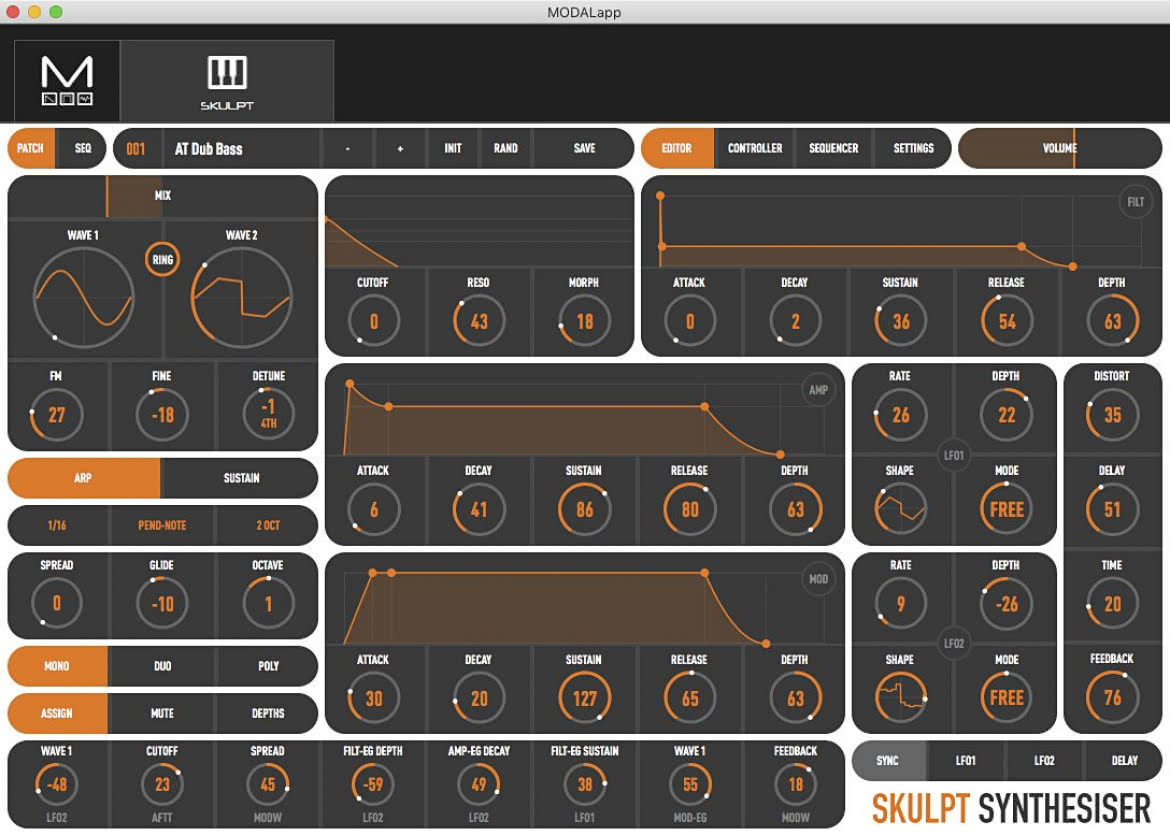This screenshot has height=836, width=1170.
Task: Open mod slot FEEDBACK MODW source
Action: (x=795, y=818)
